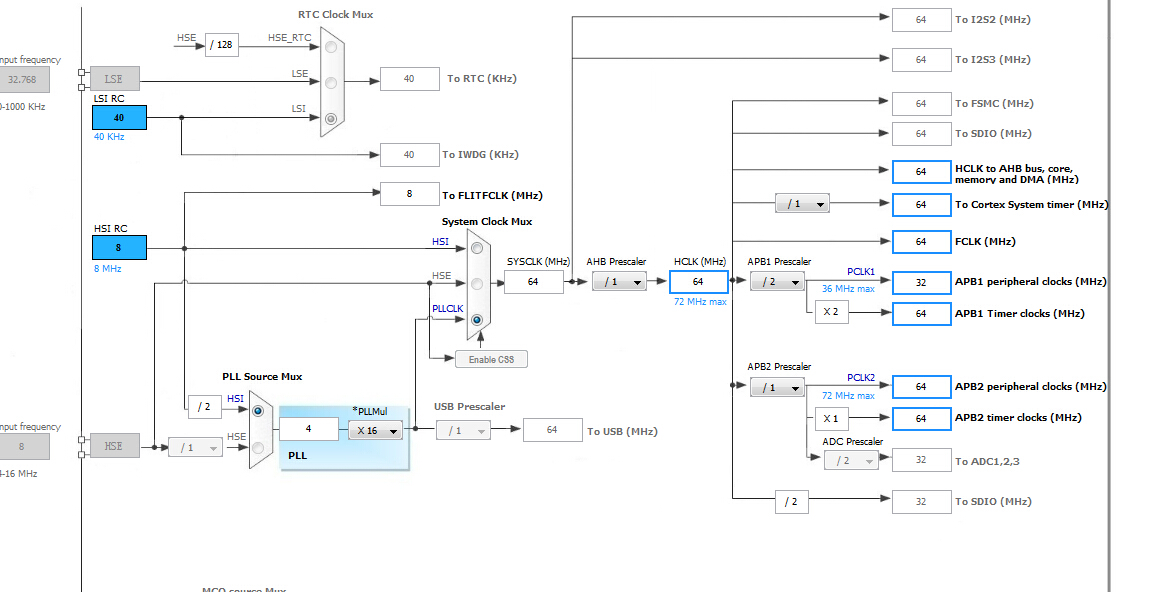Open the APB1 Prescaler dropdown
The height and width of the screenshot is (592, 1173).
pos(777,281)
